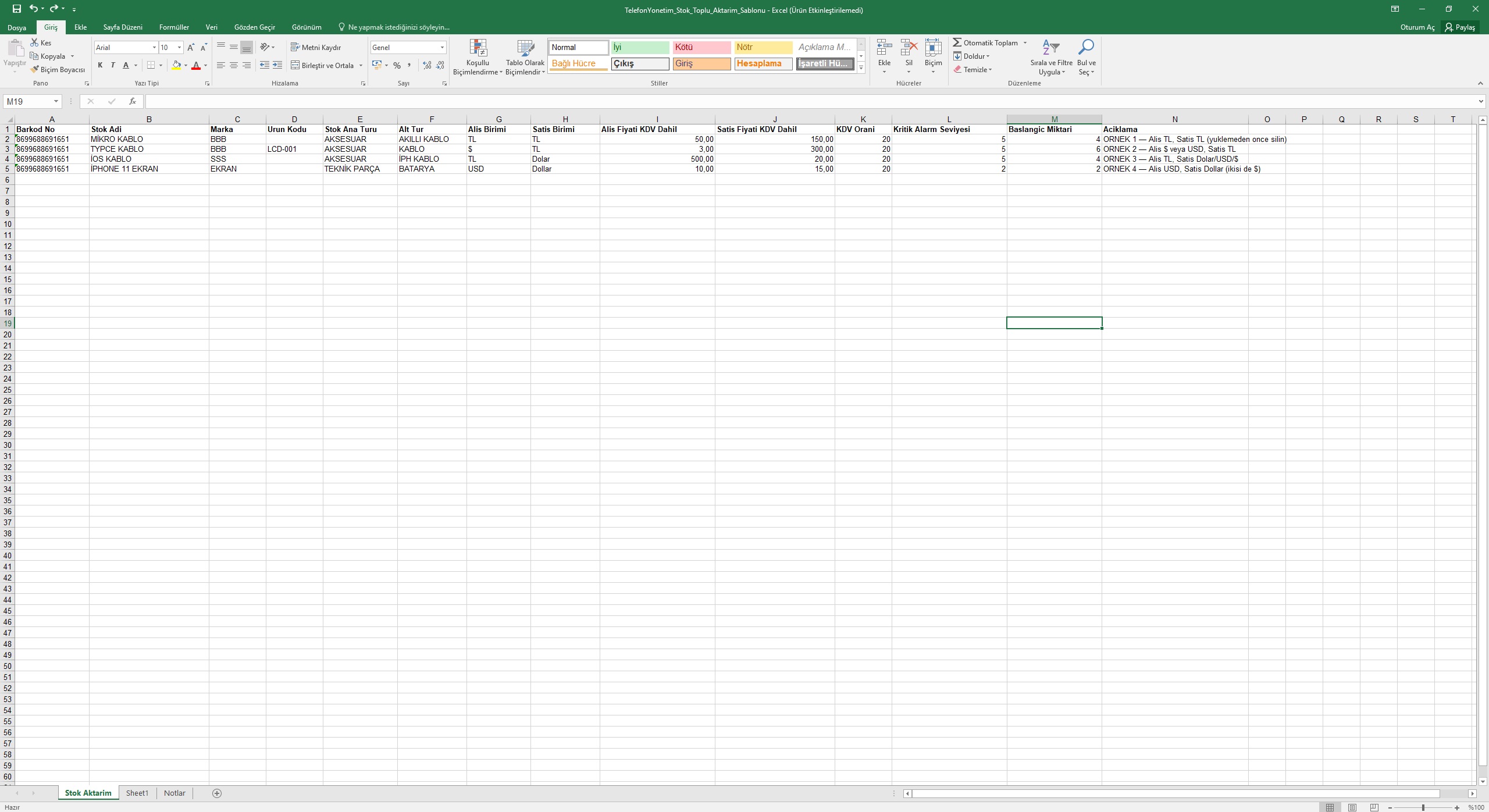Click the comma style icon
The width and height of the screenshot is (1489, 812).
tap(409, 65)
